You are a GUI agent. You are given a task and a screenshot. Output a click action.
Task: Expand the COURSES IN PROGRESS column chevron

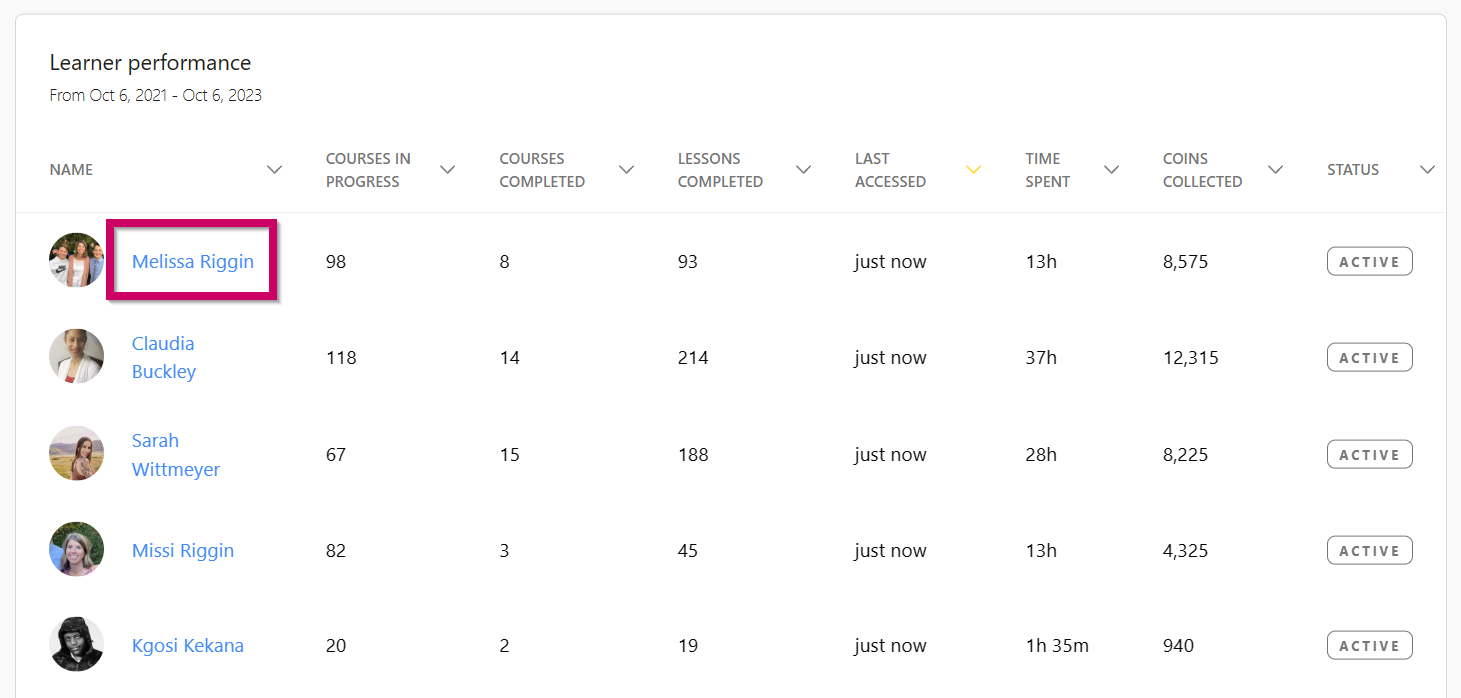coord(447,170)
